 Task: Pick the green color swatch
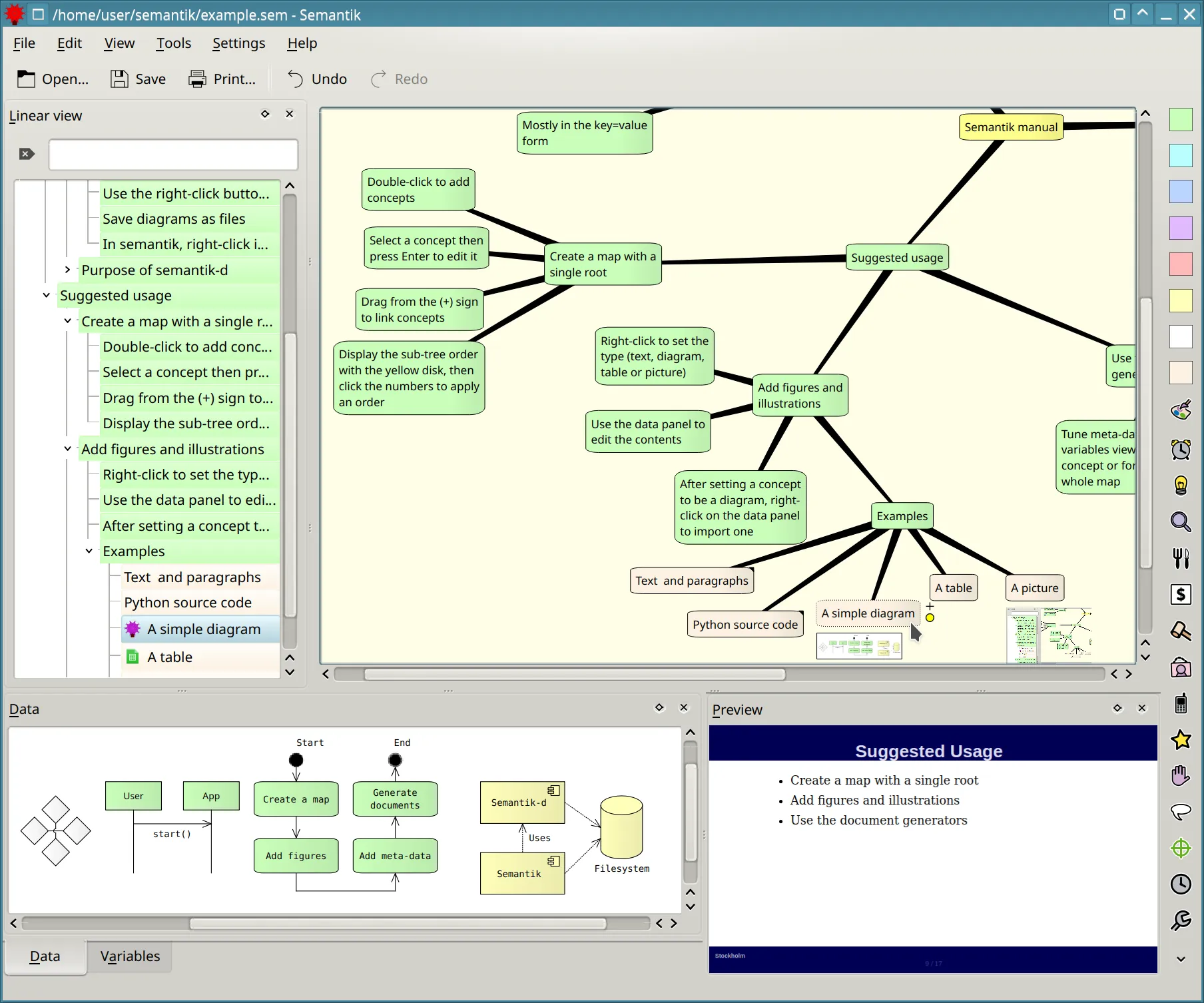(1180, 121)
